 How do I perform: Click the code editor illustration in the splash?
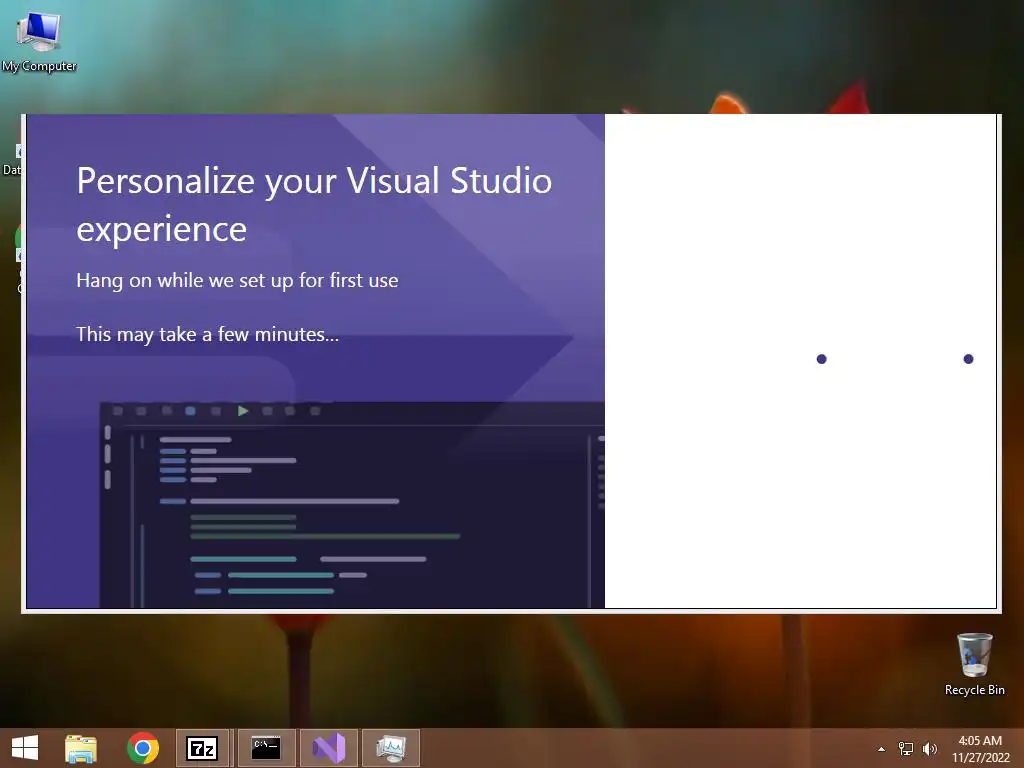click(352, 505)
